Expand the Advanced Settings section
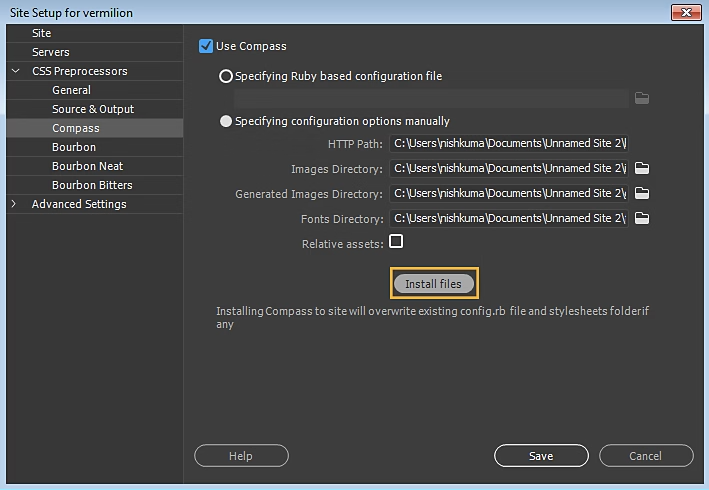 click(x=15, y=204)
